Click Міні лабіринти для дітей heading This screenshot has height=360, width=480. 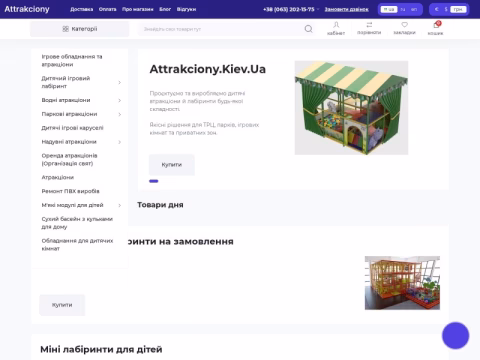101,349
